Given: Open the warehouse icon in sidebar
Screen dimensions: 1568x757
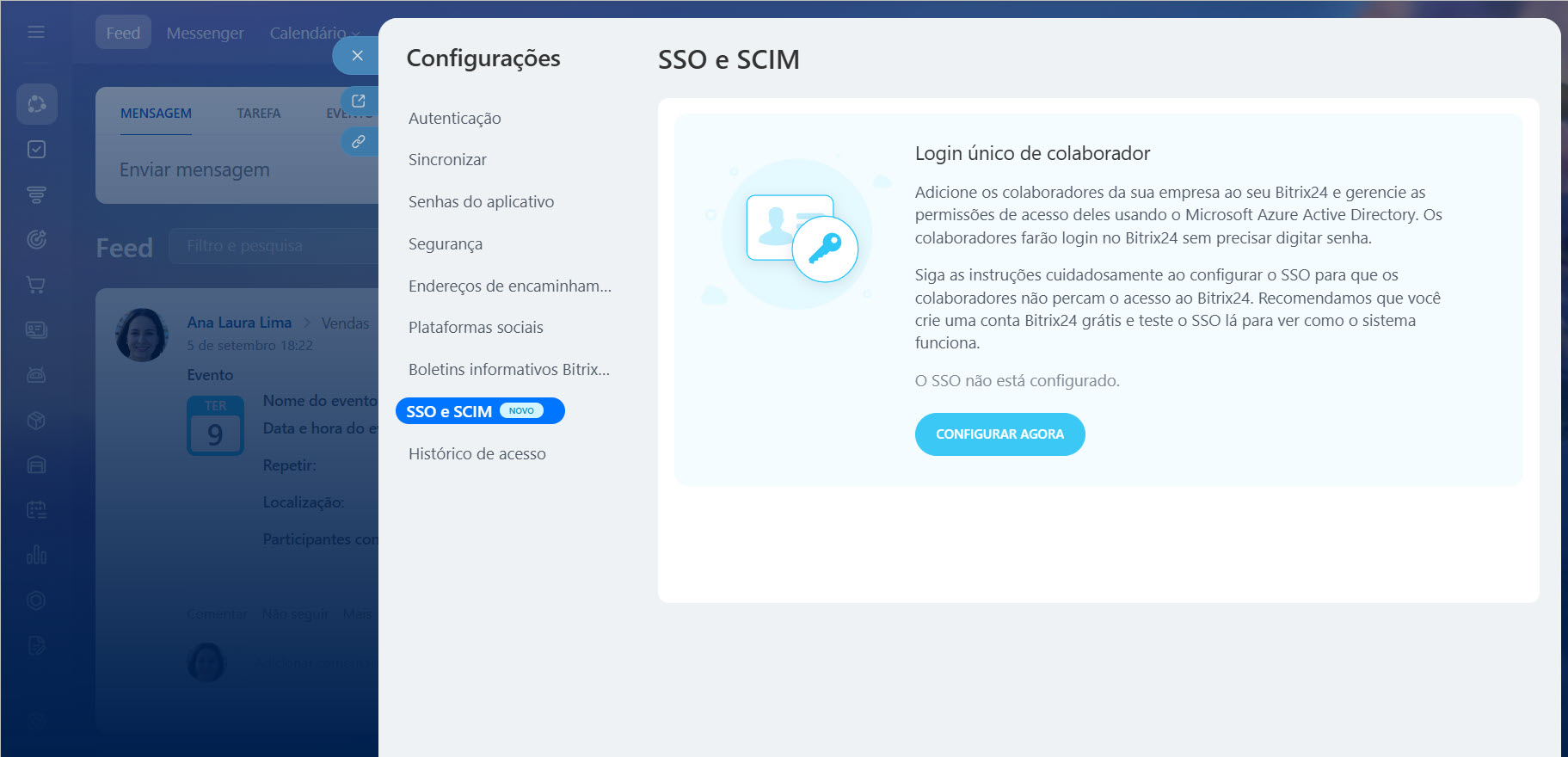Looking at the screenshot, I should 36,465.
